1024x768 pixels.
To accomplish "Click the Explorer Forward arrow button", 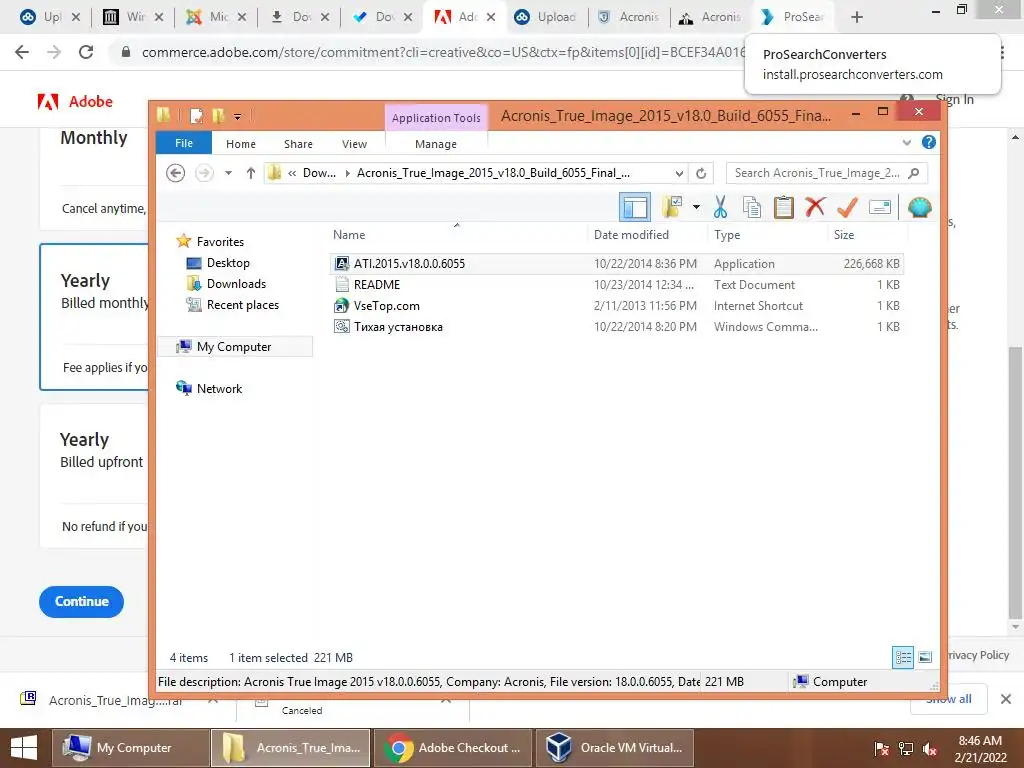I will [204, 173].
